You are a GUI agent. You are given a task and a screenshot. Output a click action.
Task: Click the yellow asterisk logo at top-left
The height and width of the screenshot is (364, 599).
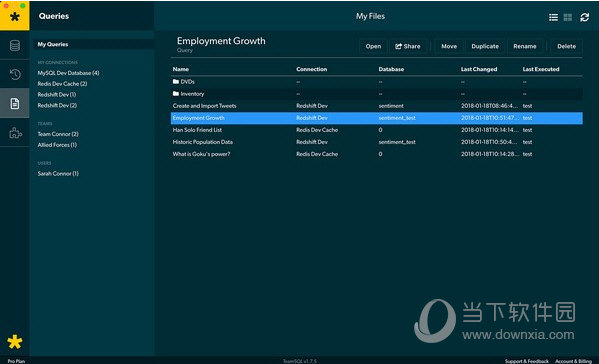15,16
